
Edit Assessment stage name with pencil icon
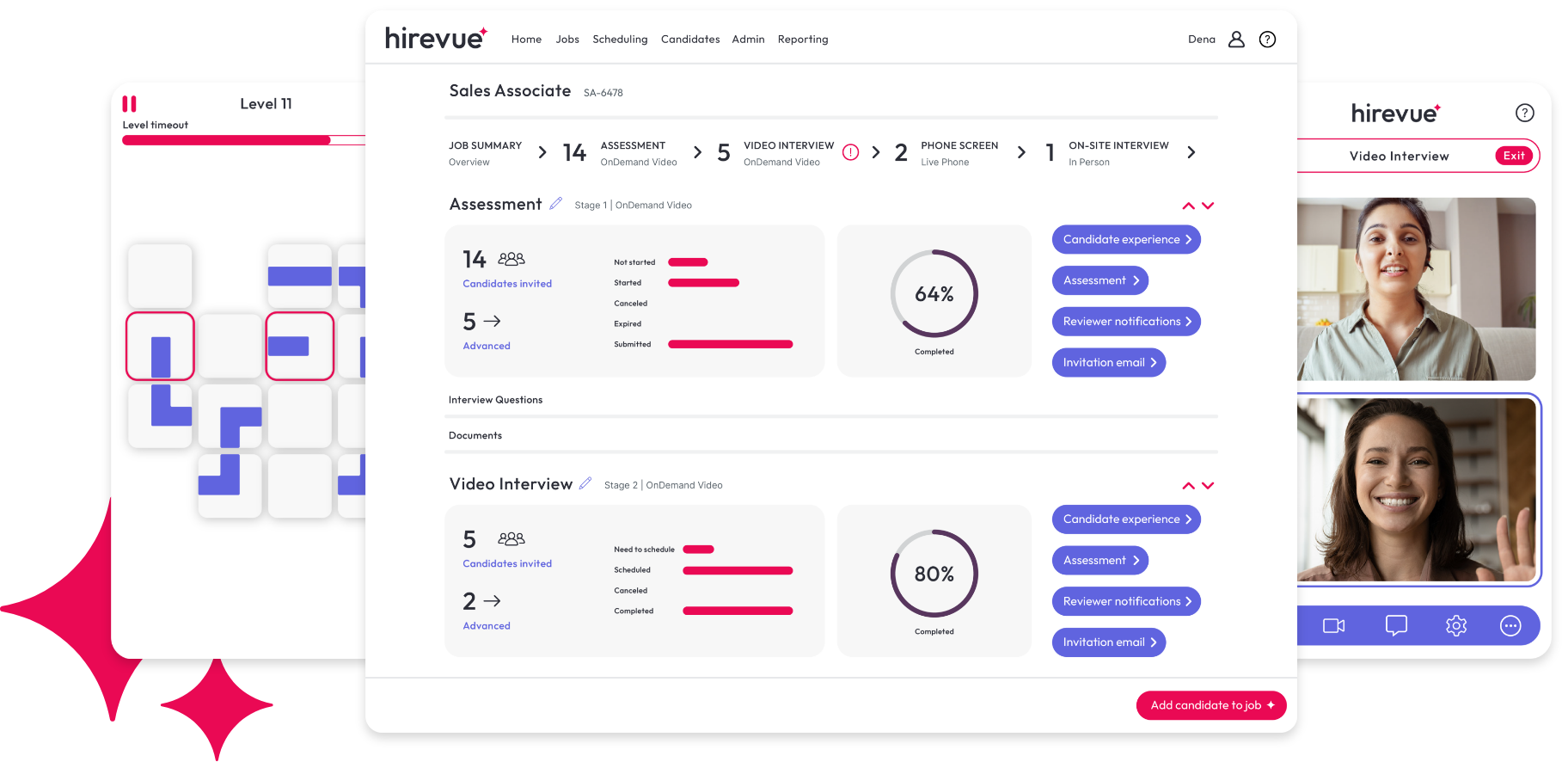click(x=556, y=204)
